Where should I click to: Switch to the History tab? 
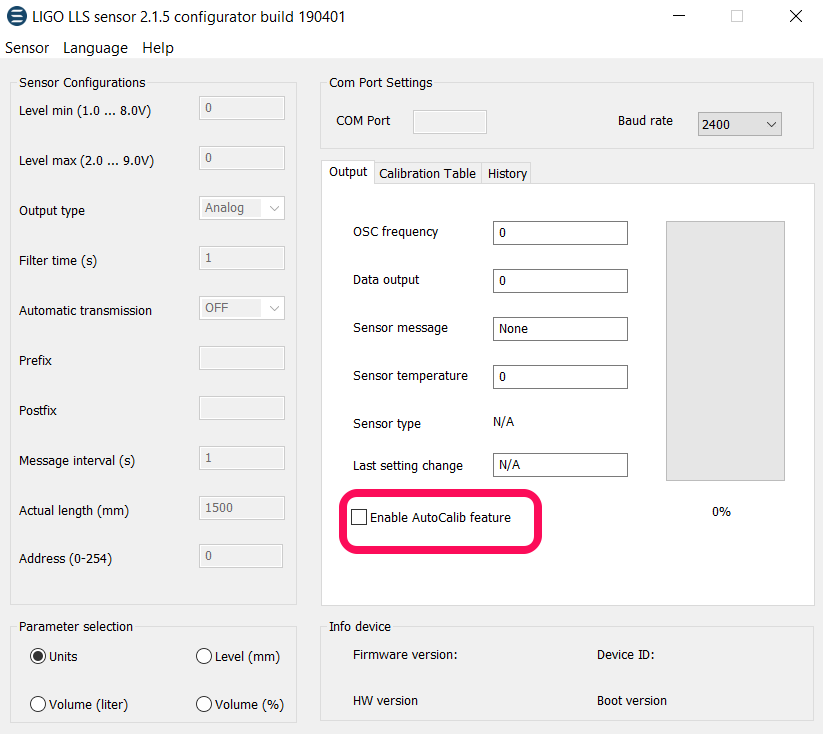click(x=507, y=173)
